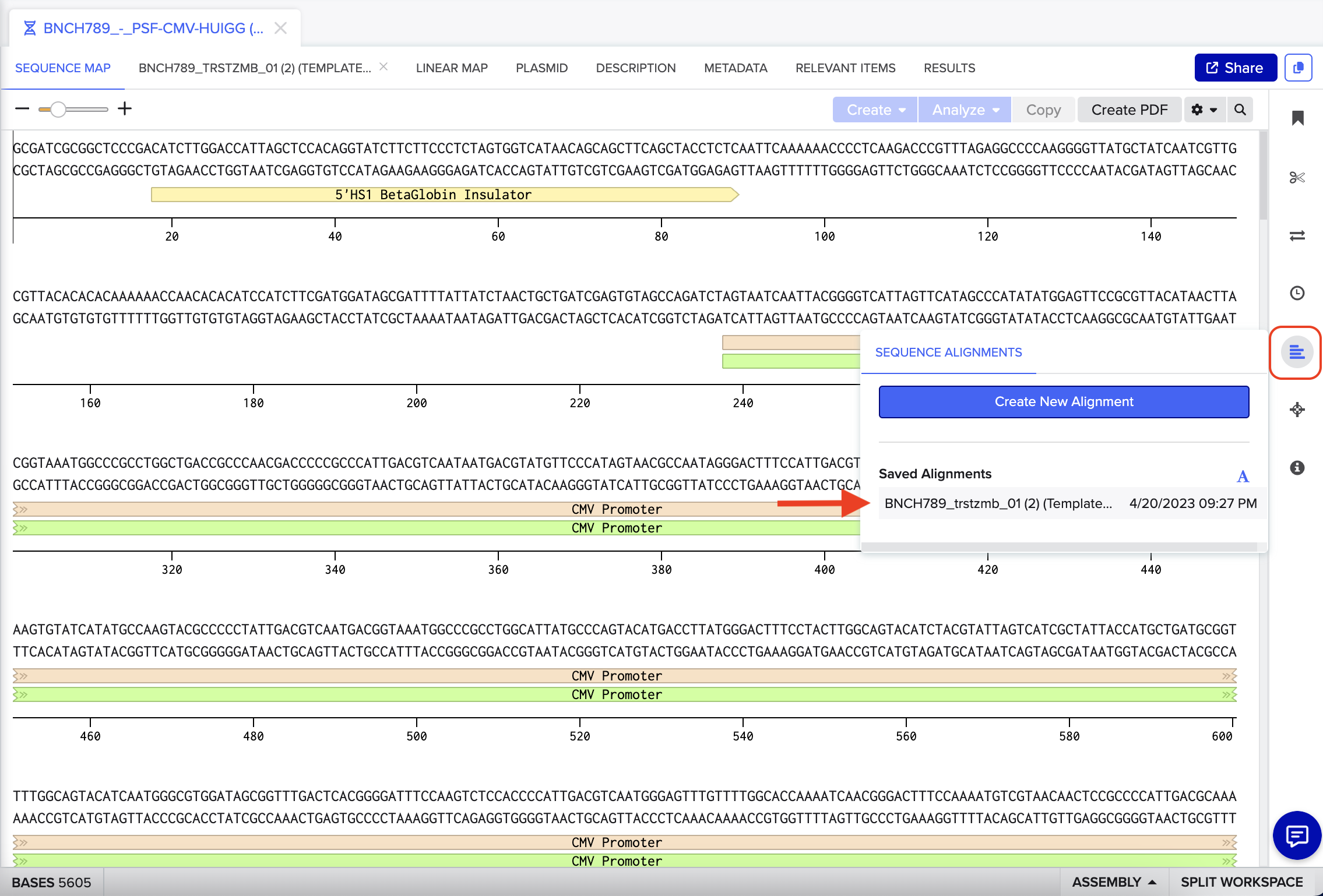Expand the ASSEMBLY panel

(1114, 882)
